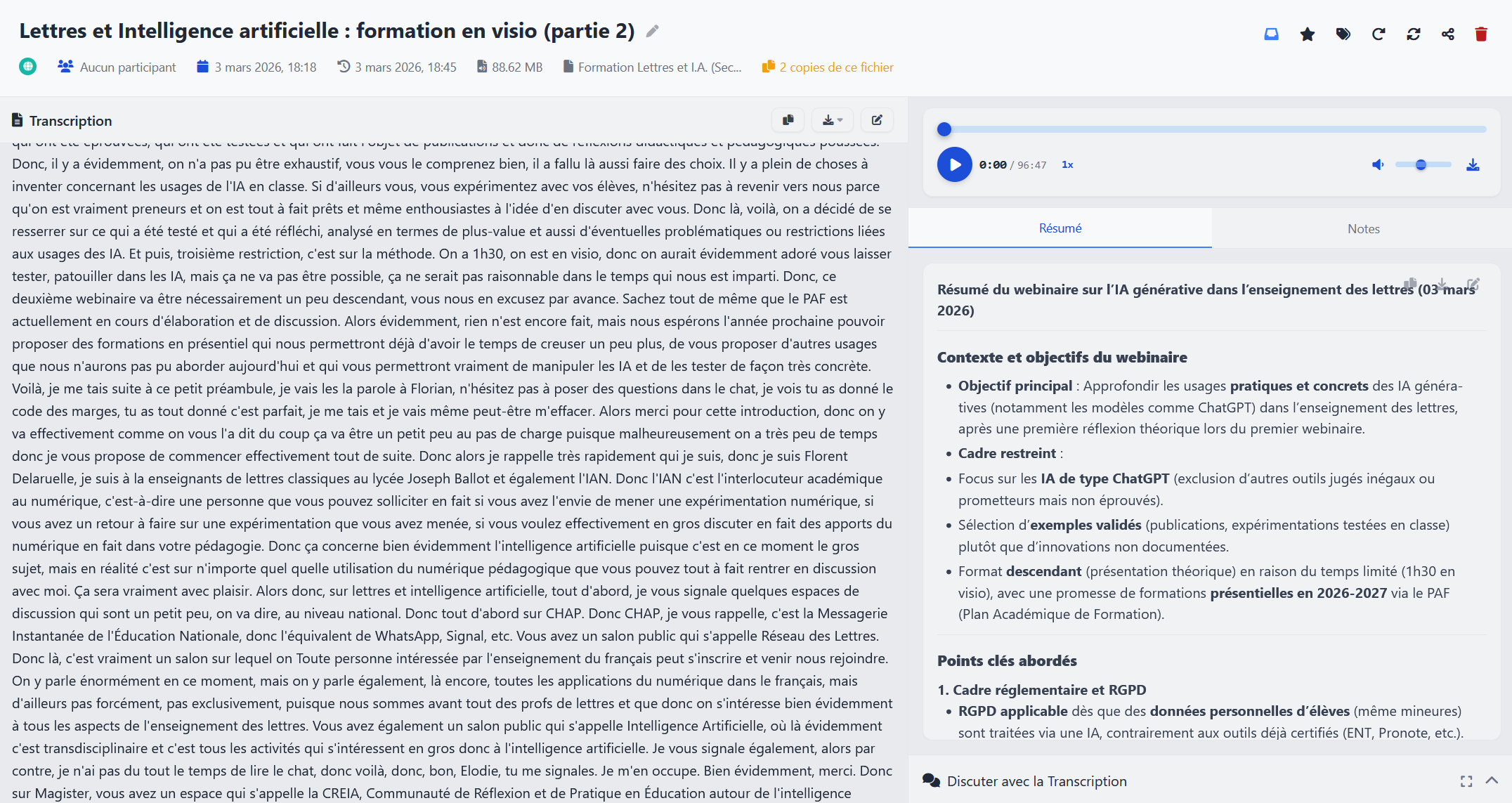This screenshot has height=803, width=1512.
Task: Click the tags icon
Action: pyautogui.click(x=1343, y=34)
